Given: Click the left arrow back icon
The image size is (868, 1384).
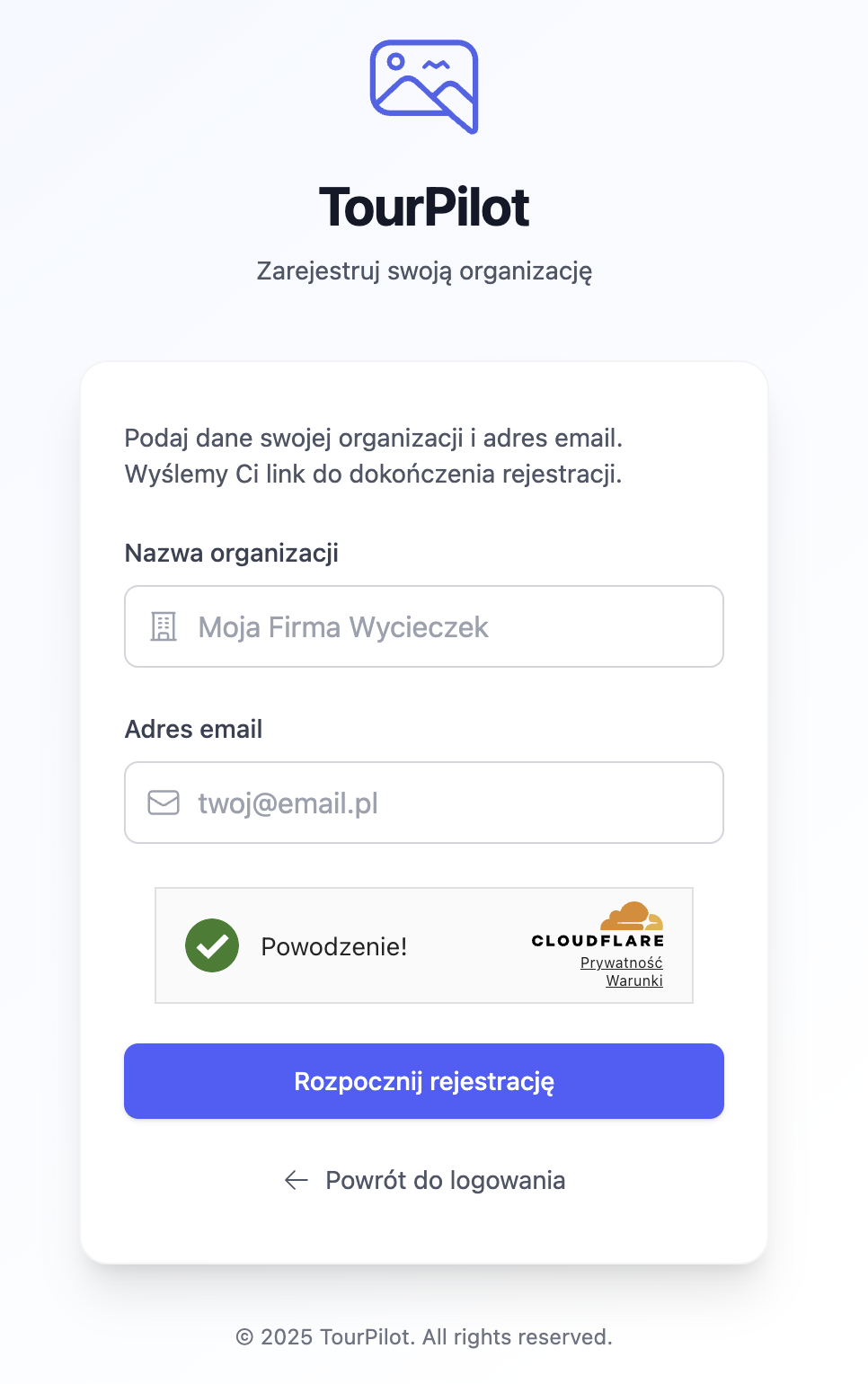Looking at the screenshot, I should pyautogui.click(x=296, y=1180).
